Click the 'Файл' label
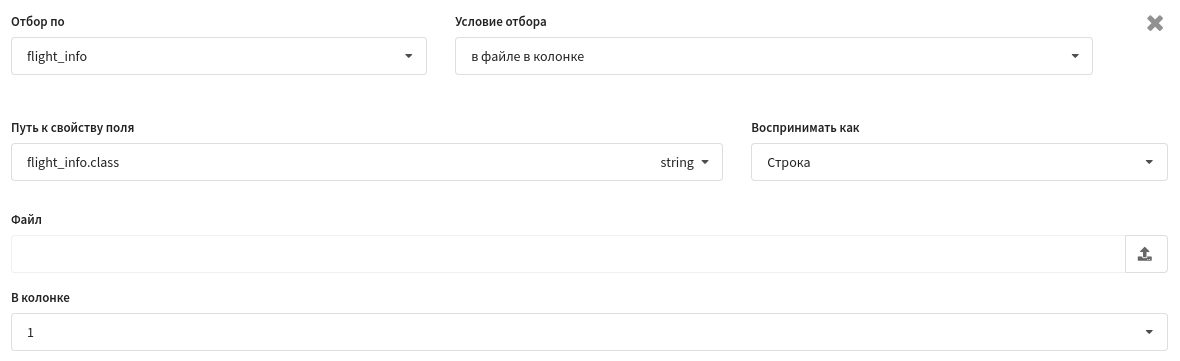 click(x=26, y=220)
